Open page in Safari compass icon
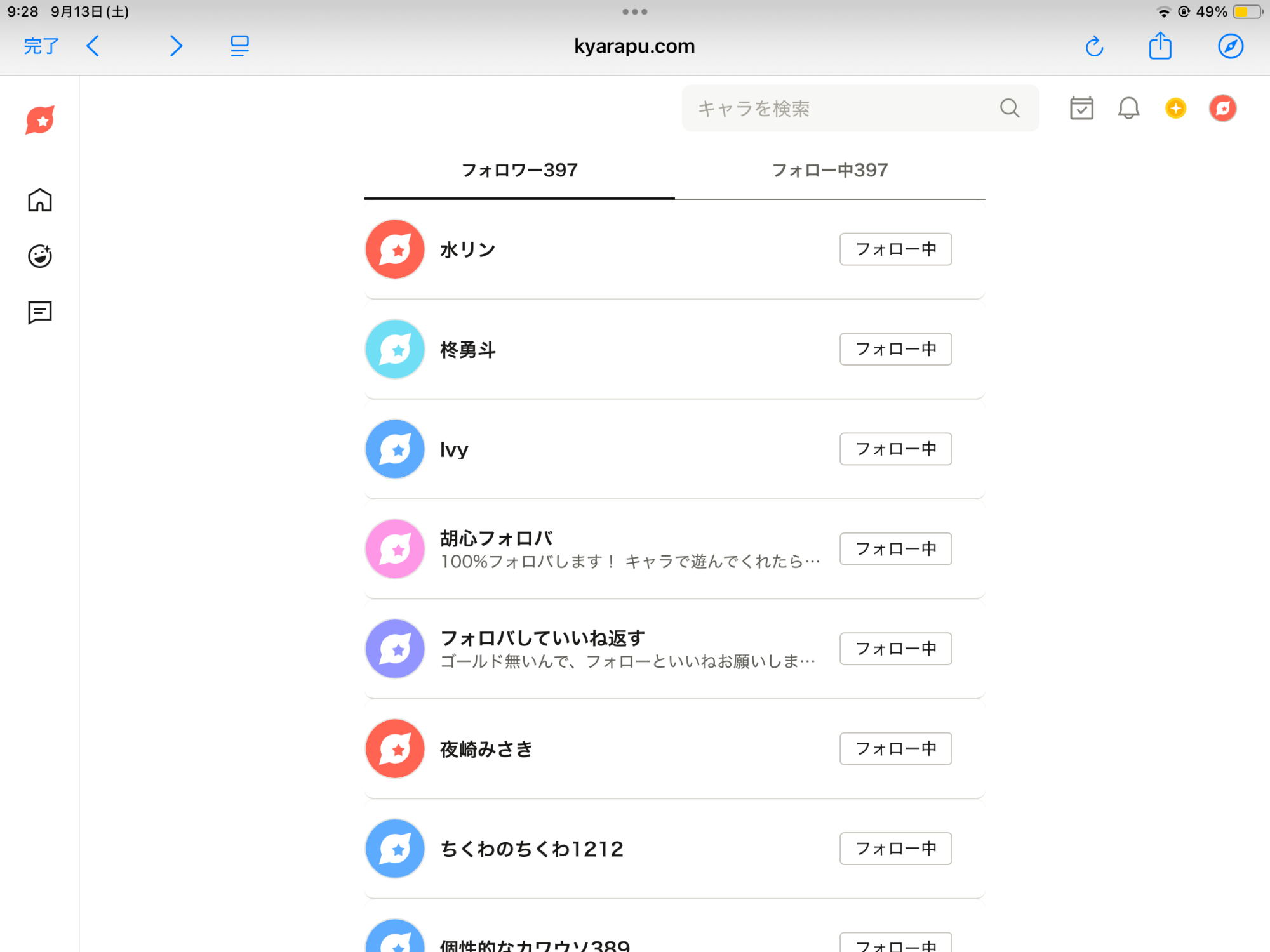 [x=1230, y=46]
